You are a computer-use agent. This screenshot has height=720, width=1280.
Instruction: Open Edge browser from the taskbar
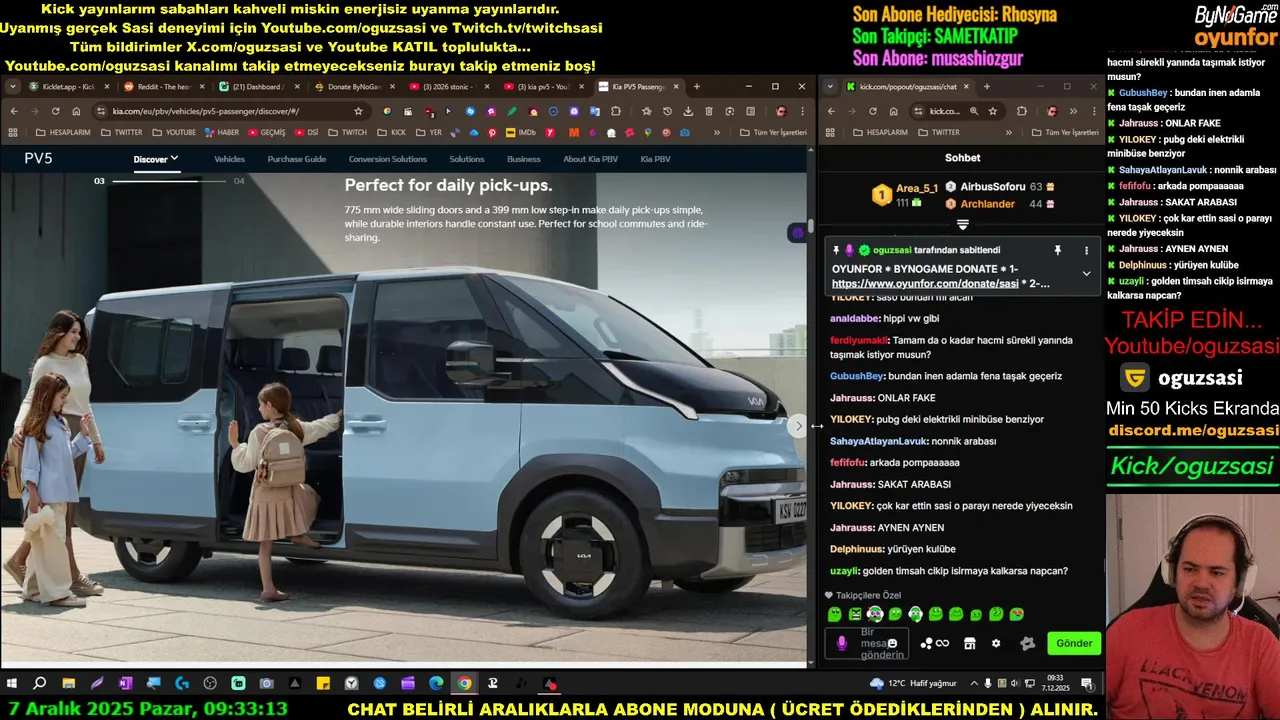click(436, 684)
